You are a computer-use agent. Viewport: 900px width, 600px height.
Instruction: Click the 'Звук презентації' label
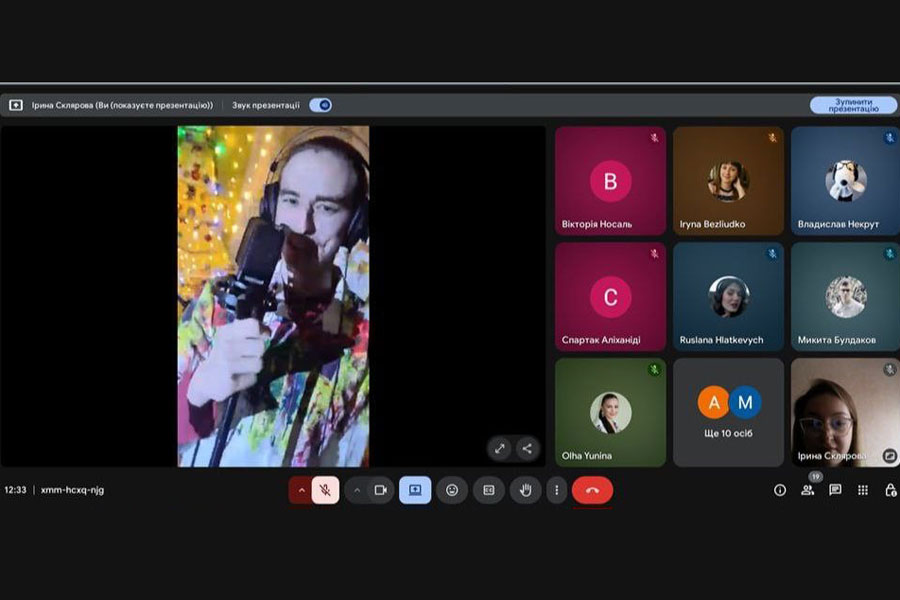266,105
